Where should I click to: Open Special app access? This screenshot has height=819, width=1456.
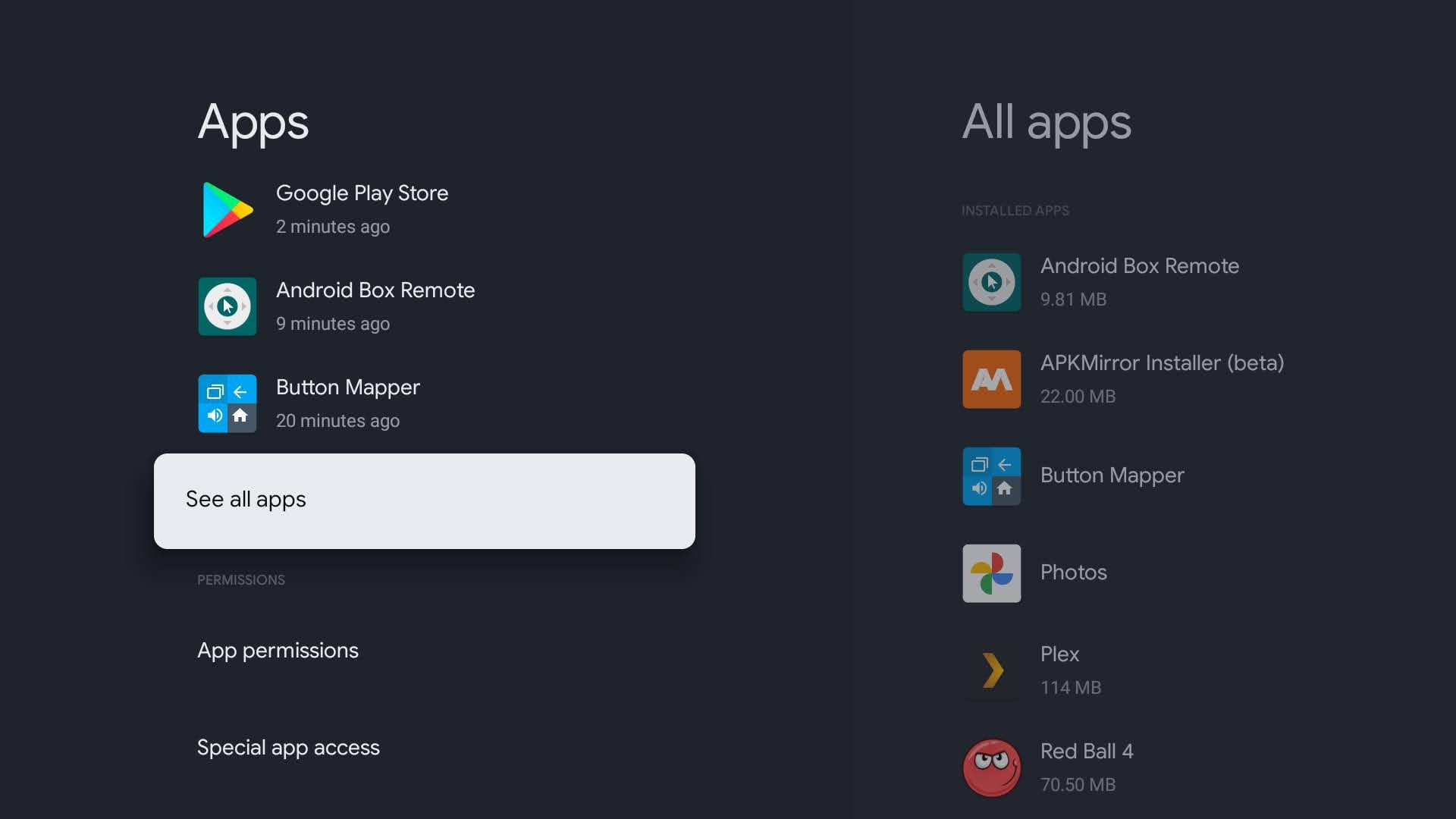pyautogui.click(x=288, y=747)
